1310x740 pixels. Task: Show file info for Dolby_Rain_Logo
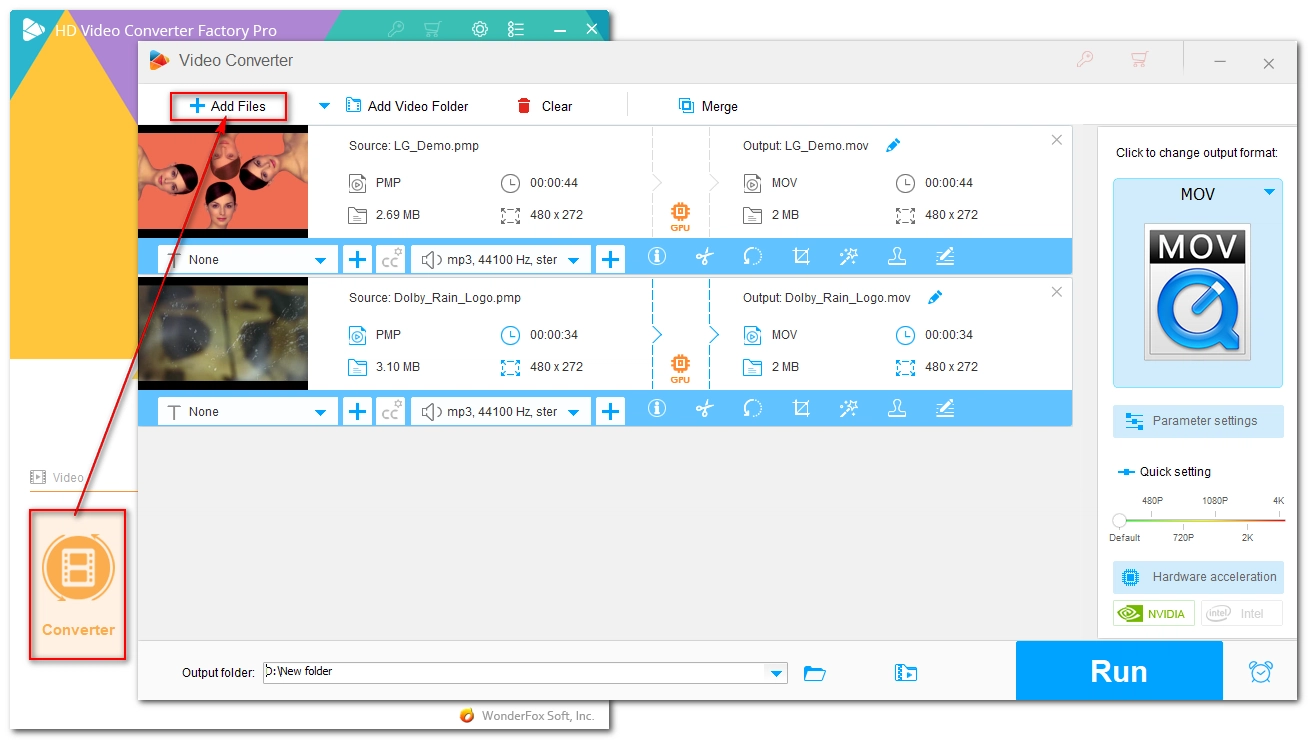(657, 409)
